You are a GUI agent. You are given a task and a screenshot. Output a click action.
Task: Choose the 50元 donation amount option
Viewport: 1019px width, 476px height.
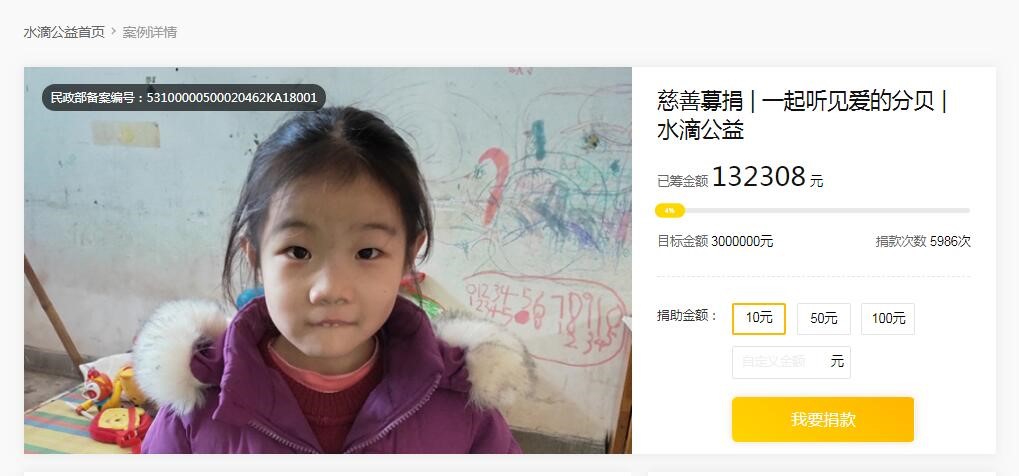tap(823, 319)
